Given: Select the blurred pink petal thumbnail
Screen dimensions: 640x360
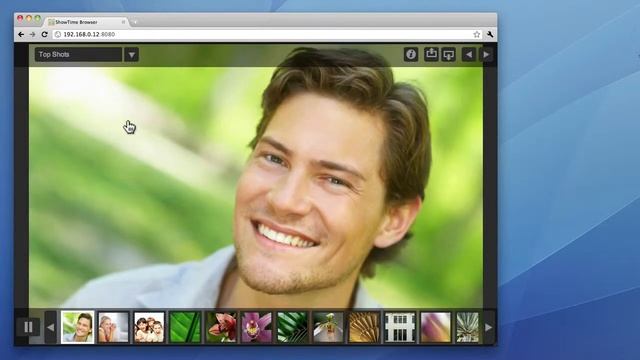Looking at the screenshot, I should coord(436,327).
